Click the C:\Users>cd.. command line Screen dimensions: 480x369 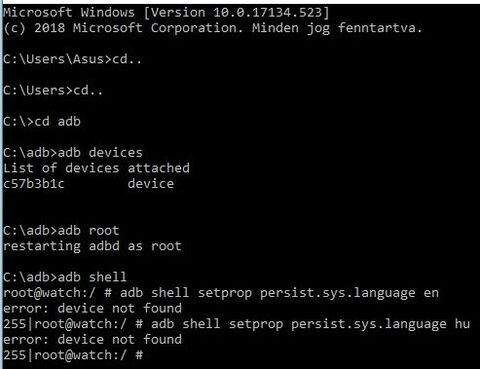click(x=53, y=90)
